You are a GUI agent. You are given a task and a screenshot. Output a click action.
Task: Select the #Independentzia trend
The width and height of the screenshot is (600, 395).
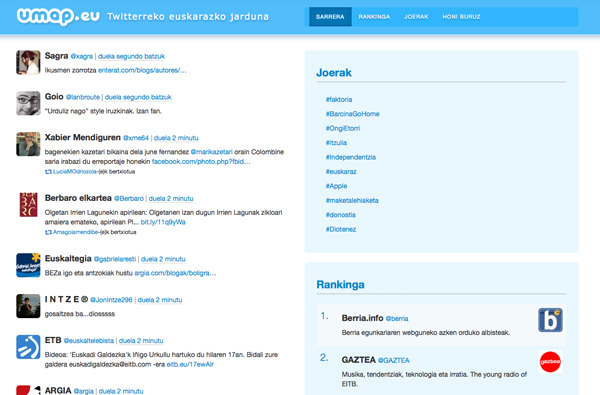click(x=351, y=157)
